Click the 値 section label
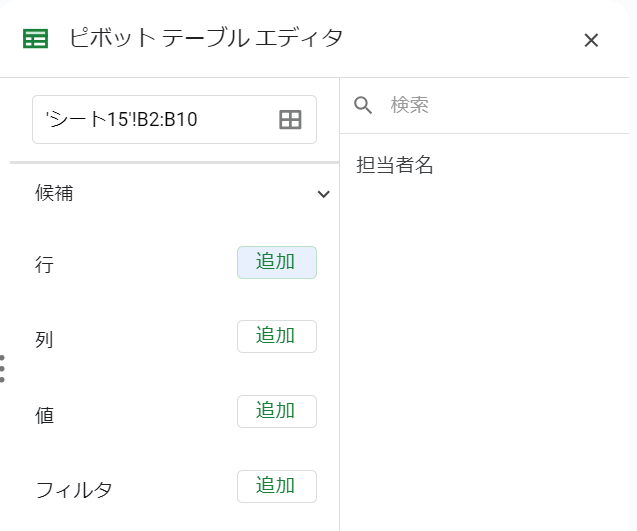This screenshot has width=637, height=531. click(44, 415)
